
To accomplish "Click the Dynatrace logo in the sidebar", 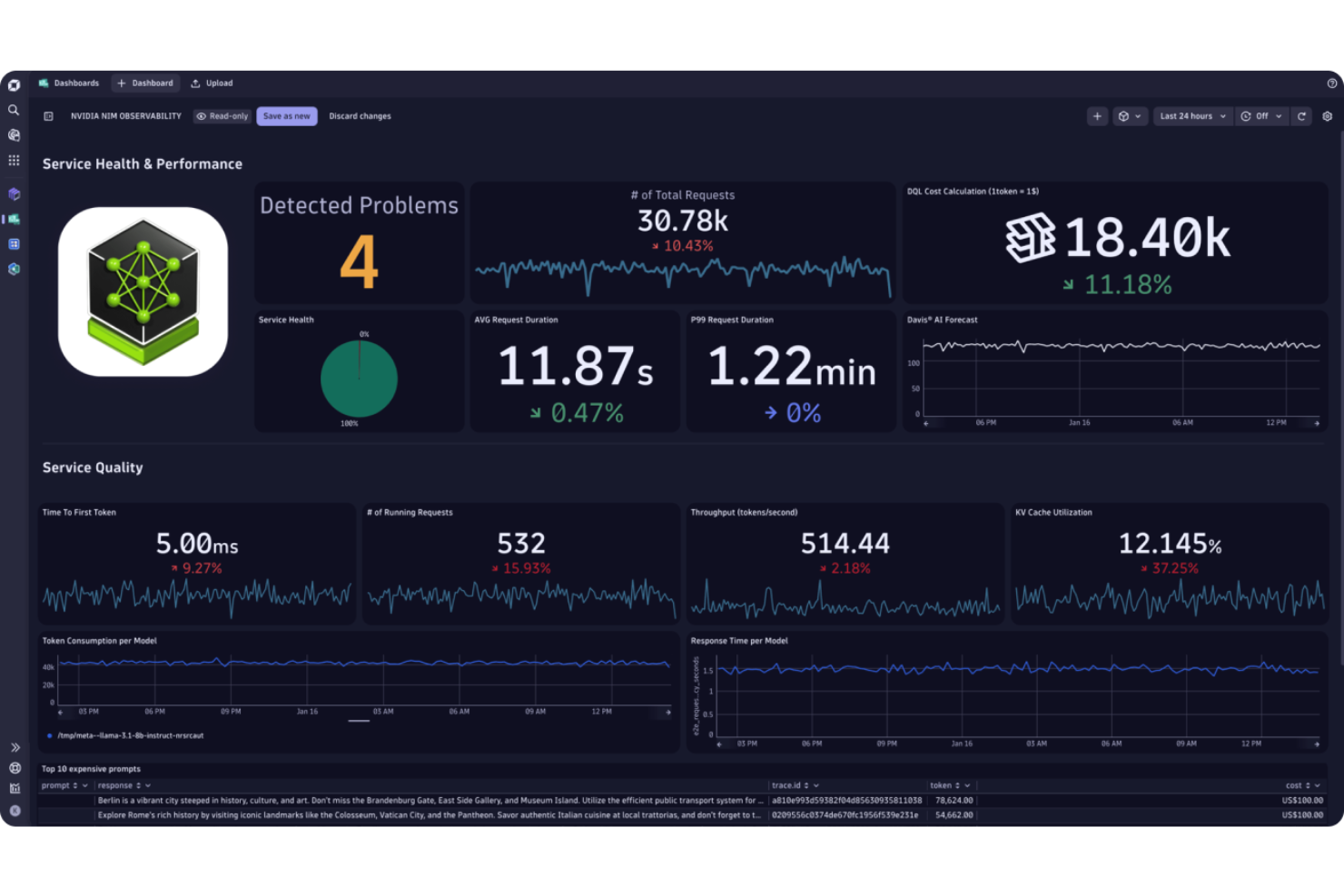I will (x=14, y=85).
